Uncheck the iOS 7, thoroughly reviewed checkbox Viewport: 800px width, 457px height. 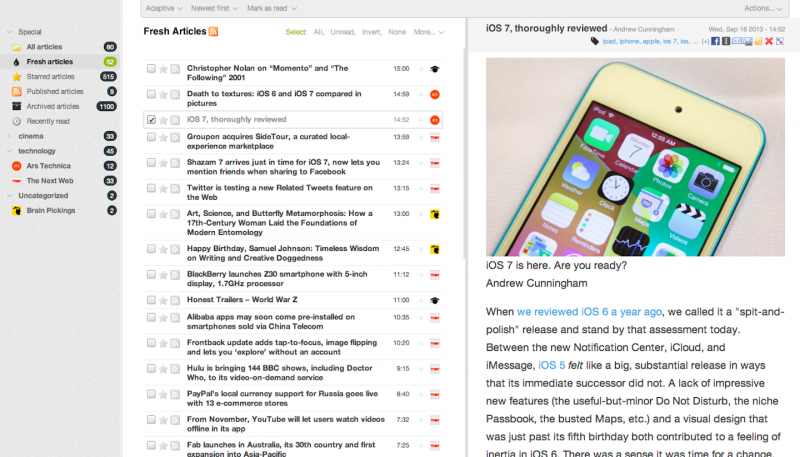point(151,120)
